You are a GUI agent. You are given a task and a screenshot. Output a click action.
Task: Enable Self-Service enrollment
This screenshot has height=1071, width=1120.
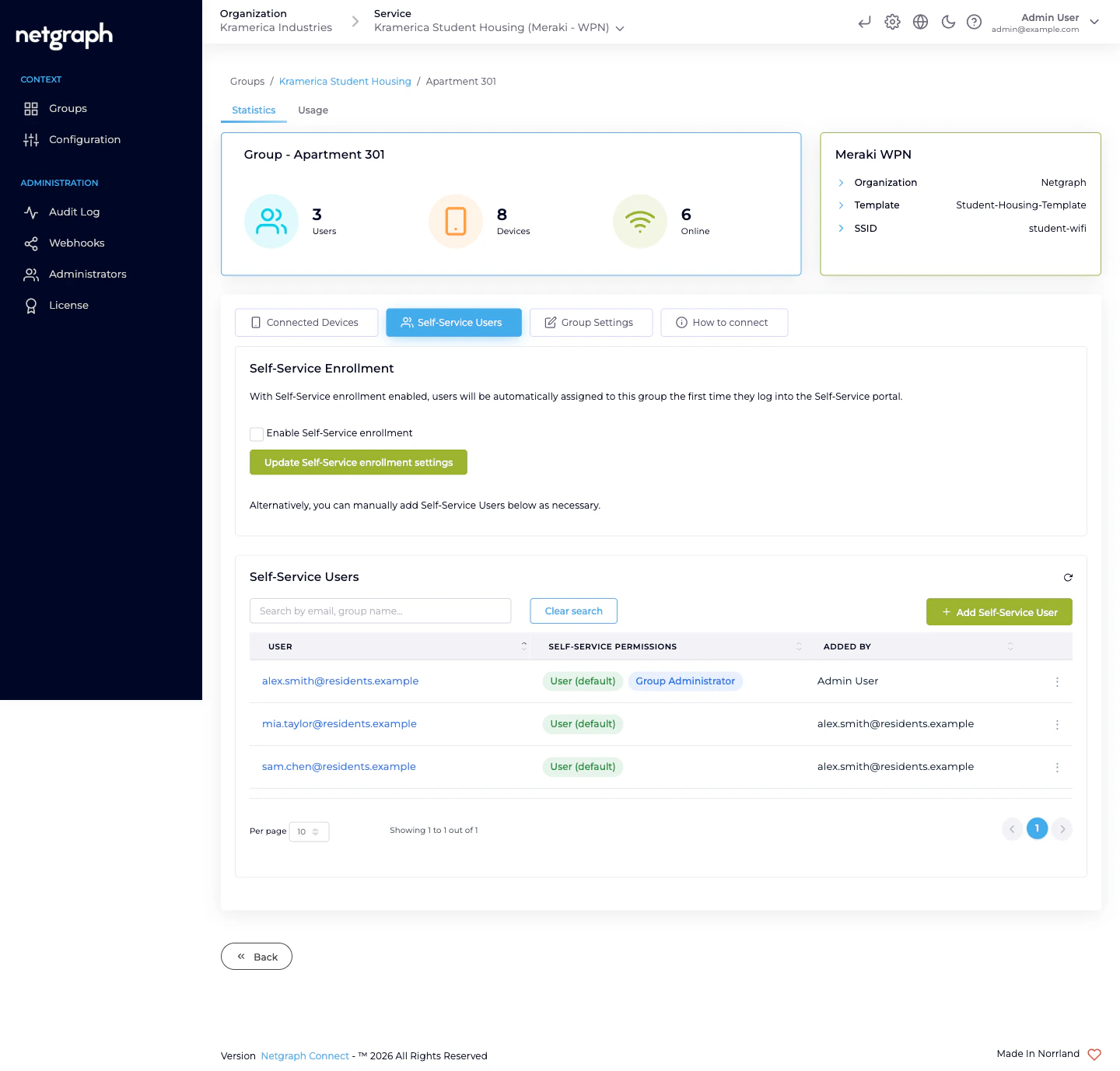pyautogui.click(x=257, y=434)
